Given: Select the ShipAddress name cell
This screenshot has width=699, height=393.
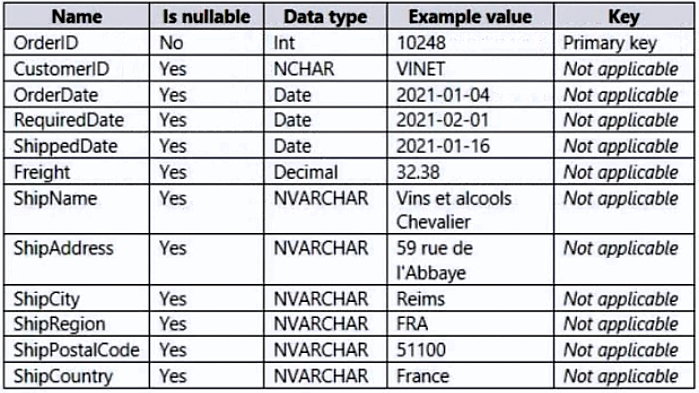Looking at the screenshot, I should click(77, 259).
